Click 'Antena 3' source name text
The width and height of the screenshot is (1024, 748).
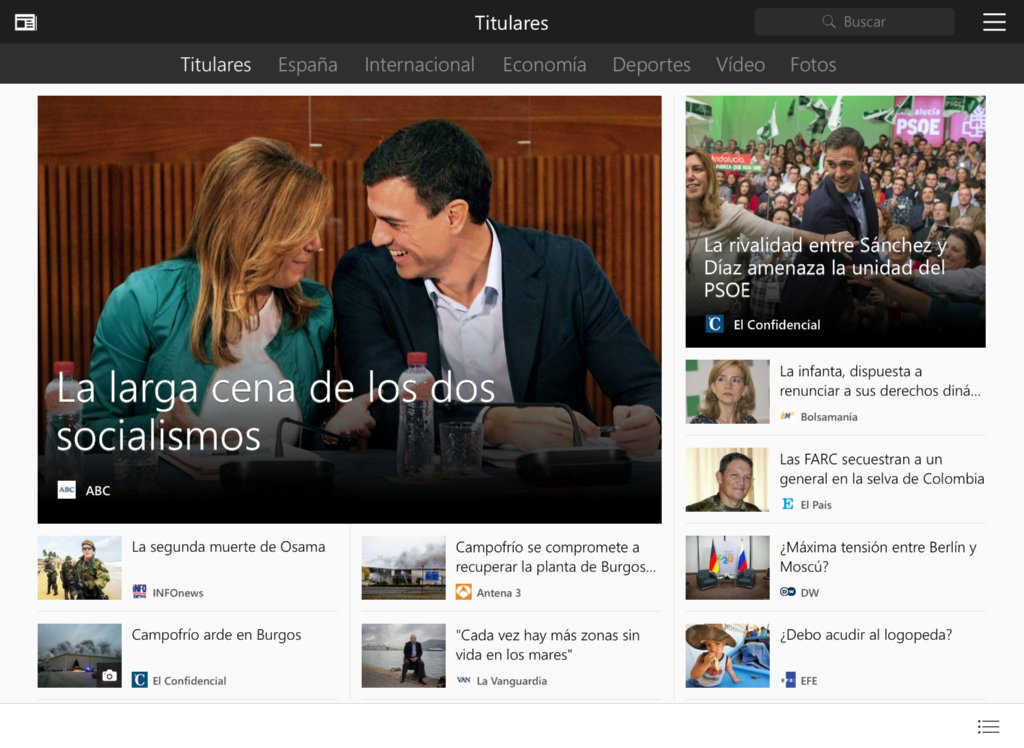(x=498, y=593)
